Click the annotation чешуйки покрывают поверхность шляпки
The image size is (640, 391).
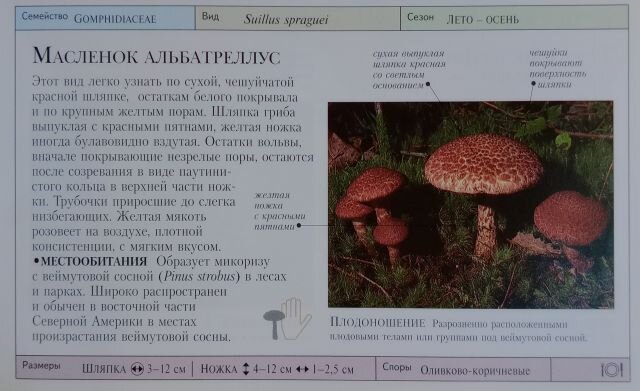[558, 69]
